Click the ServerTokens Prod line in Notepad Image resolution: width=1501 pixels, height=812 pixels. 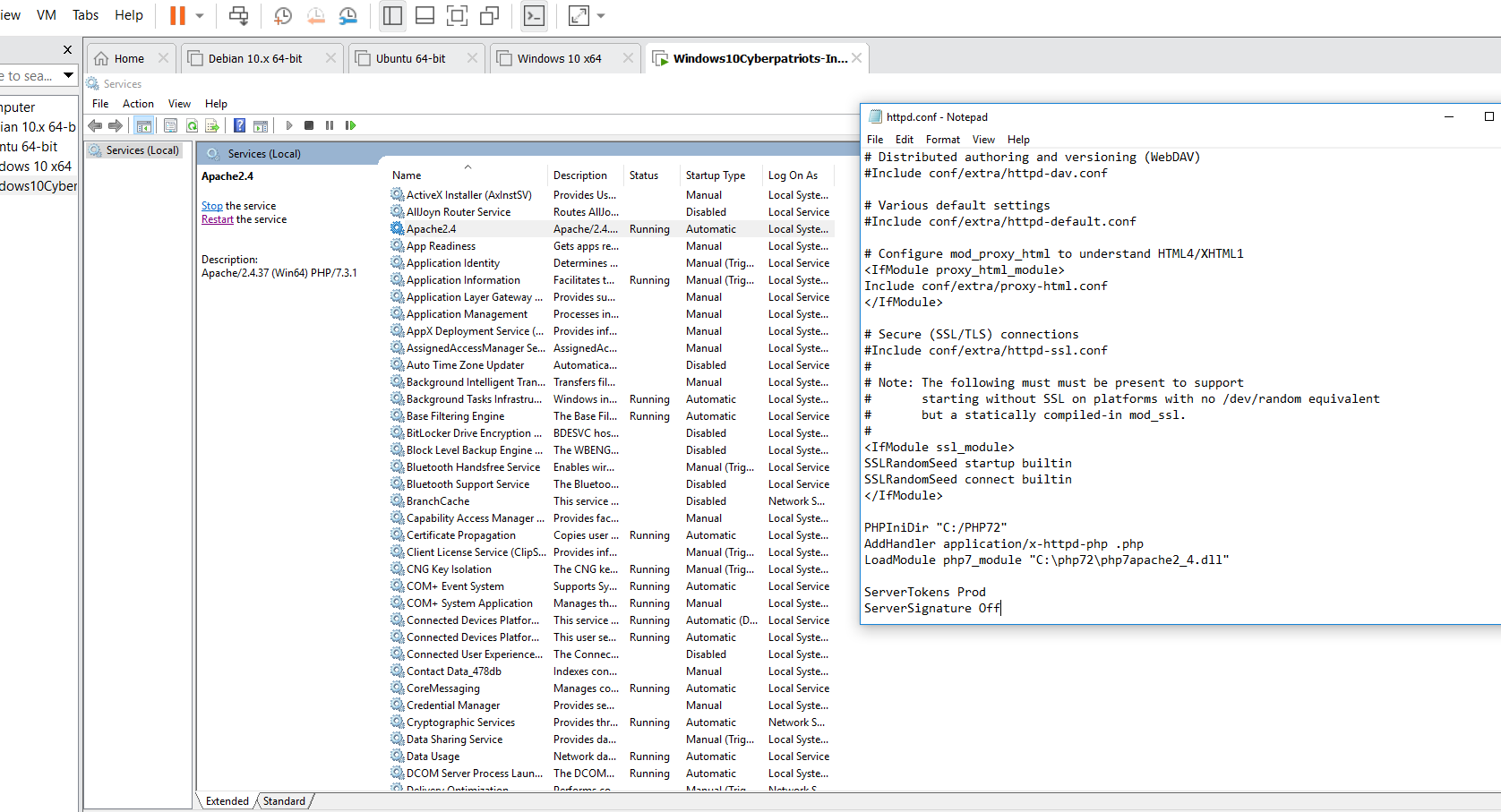[x=925, y=592]
